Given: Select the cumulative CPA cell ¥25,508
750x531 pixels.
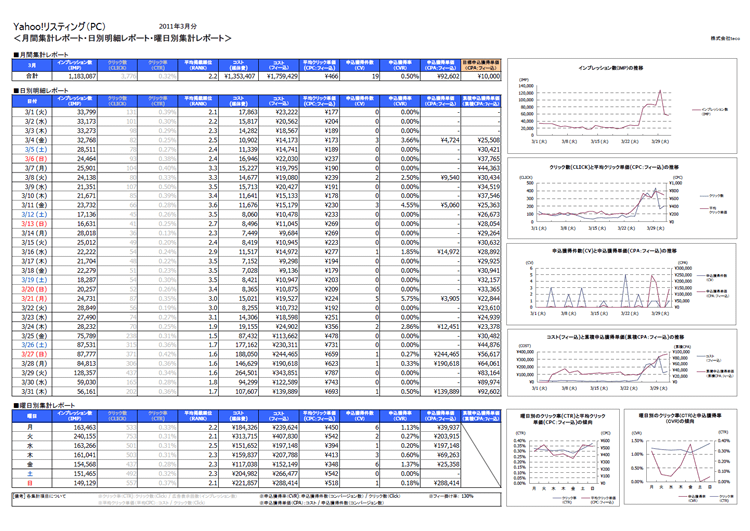Looking at the screenshot, I should [481, 140].
